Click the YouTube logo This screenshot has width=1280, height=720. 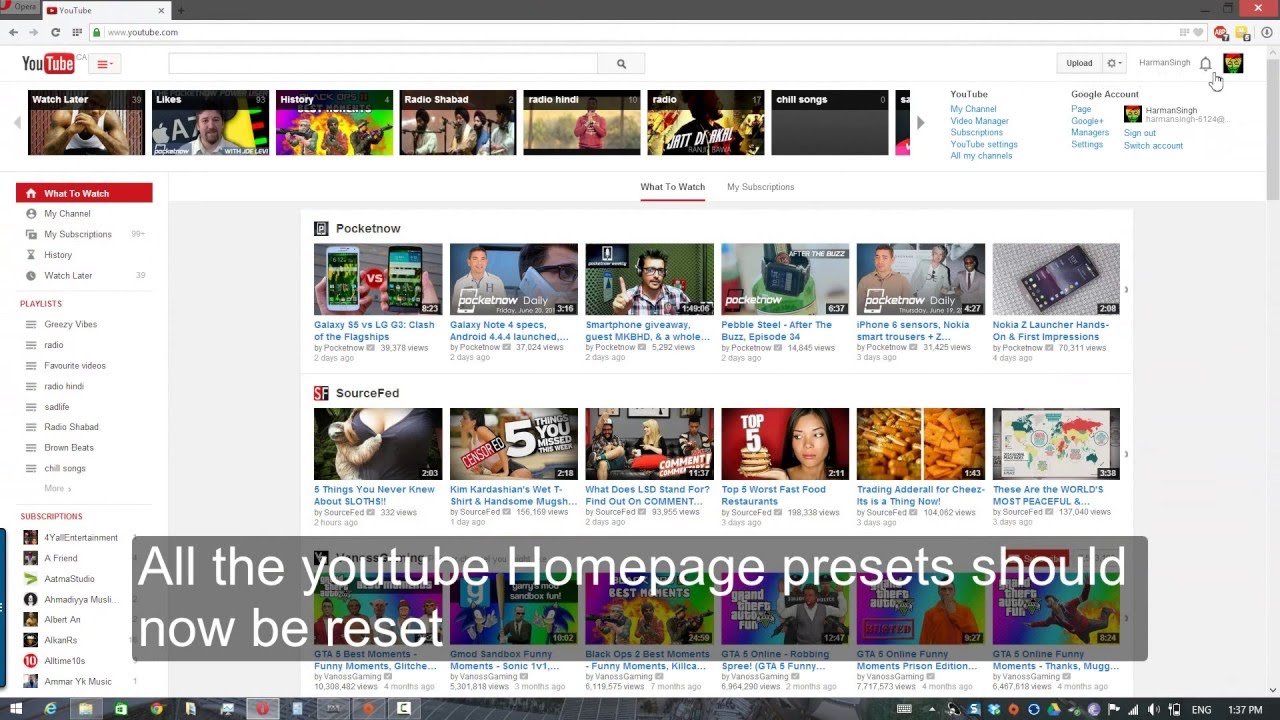(48, 64)
